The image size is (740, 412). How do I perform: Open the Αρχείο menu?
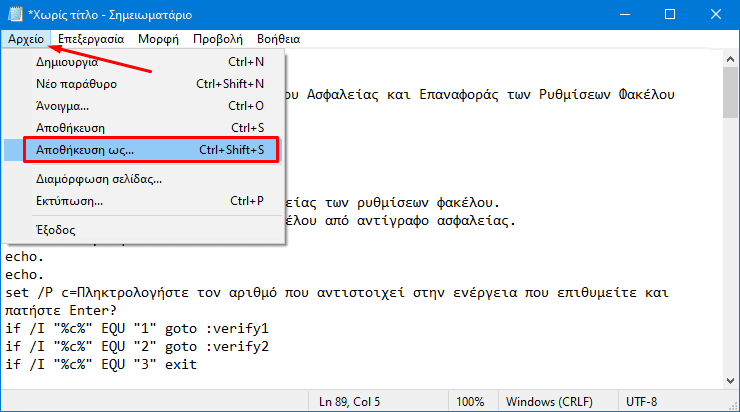[x=26, y=39]
